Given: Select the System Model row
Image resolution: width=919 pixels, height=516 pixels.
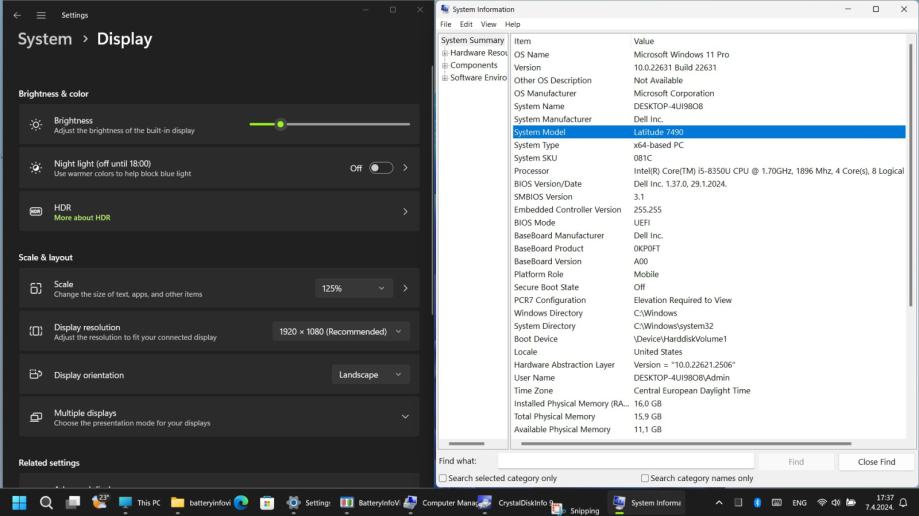Looking at the screenshot, I should pyautogui.click(x=709, y=133).
